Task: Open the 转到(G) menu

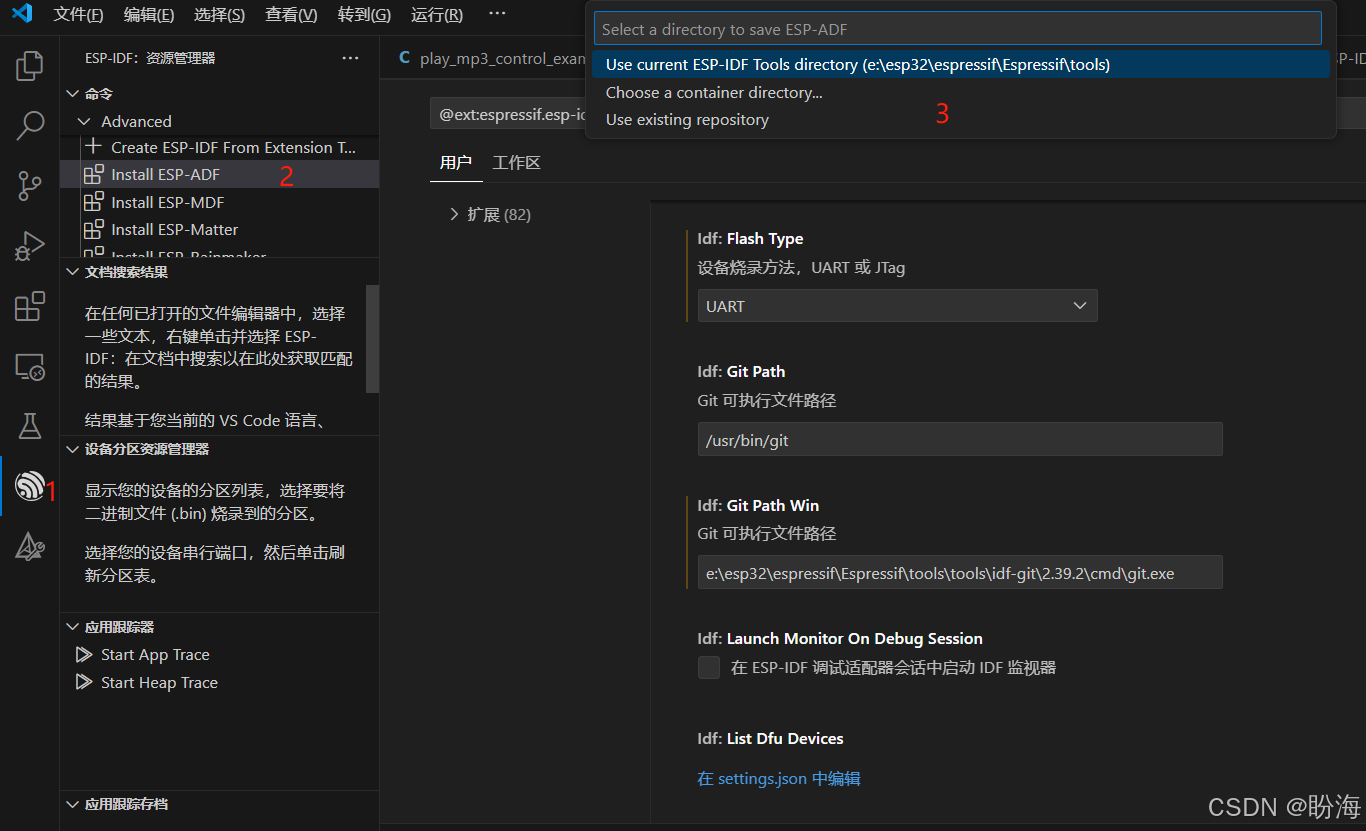Action: pos(365,15)
